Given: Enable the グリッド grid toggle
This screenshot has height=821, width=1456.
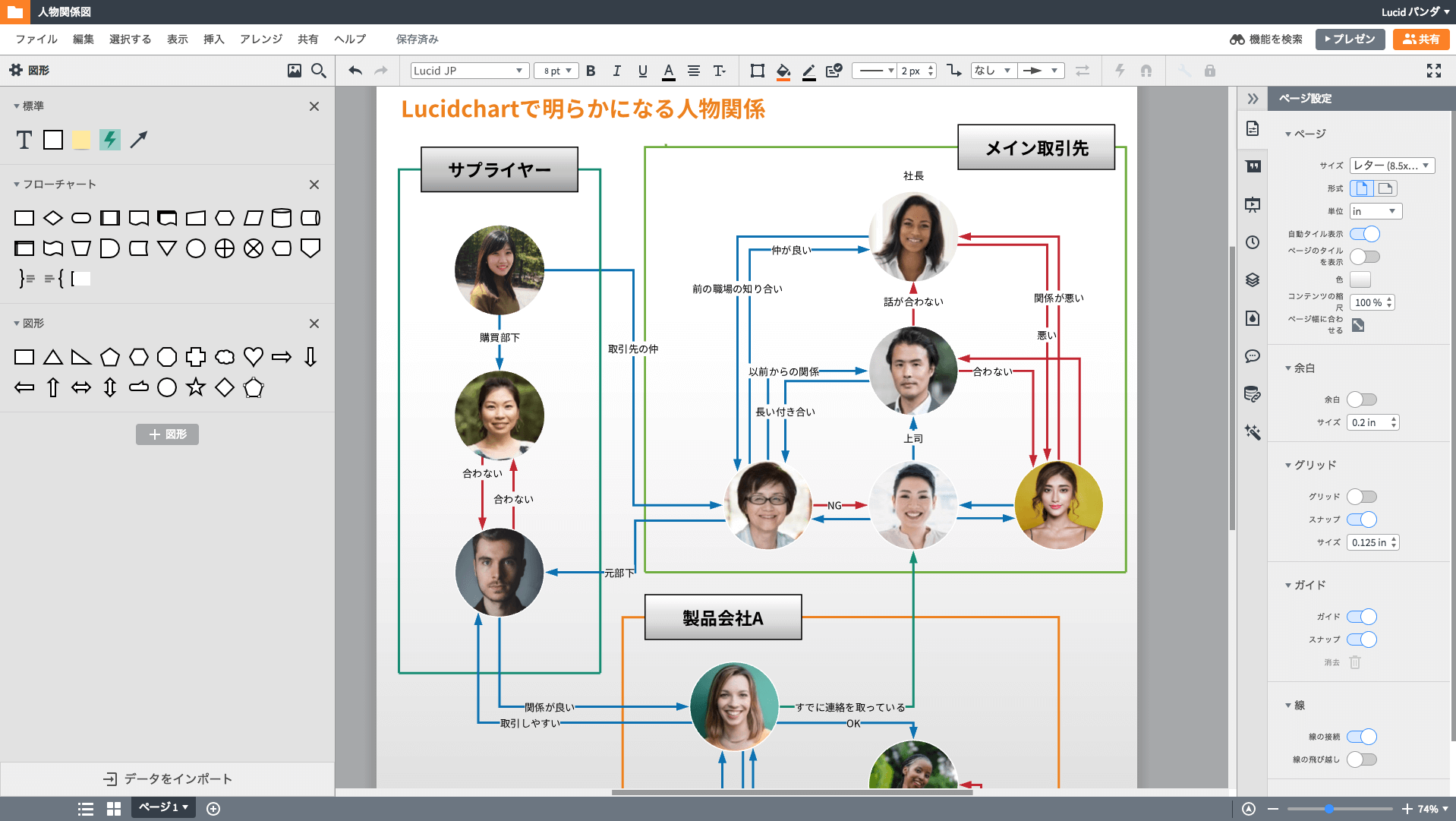Looking at the screenshot, I should (1362, 497).
